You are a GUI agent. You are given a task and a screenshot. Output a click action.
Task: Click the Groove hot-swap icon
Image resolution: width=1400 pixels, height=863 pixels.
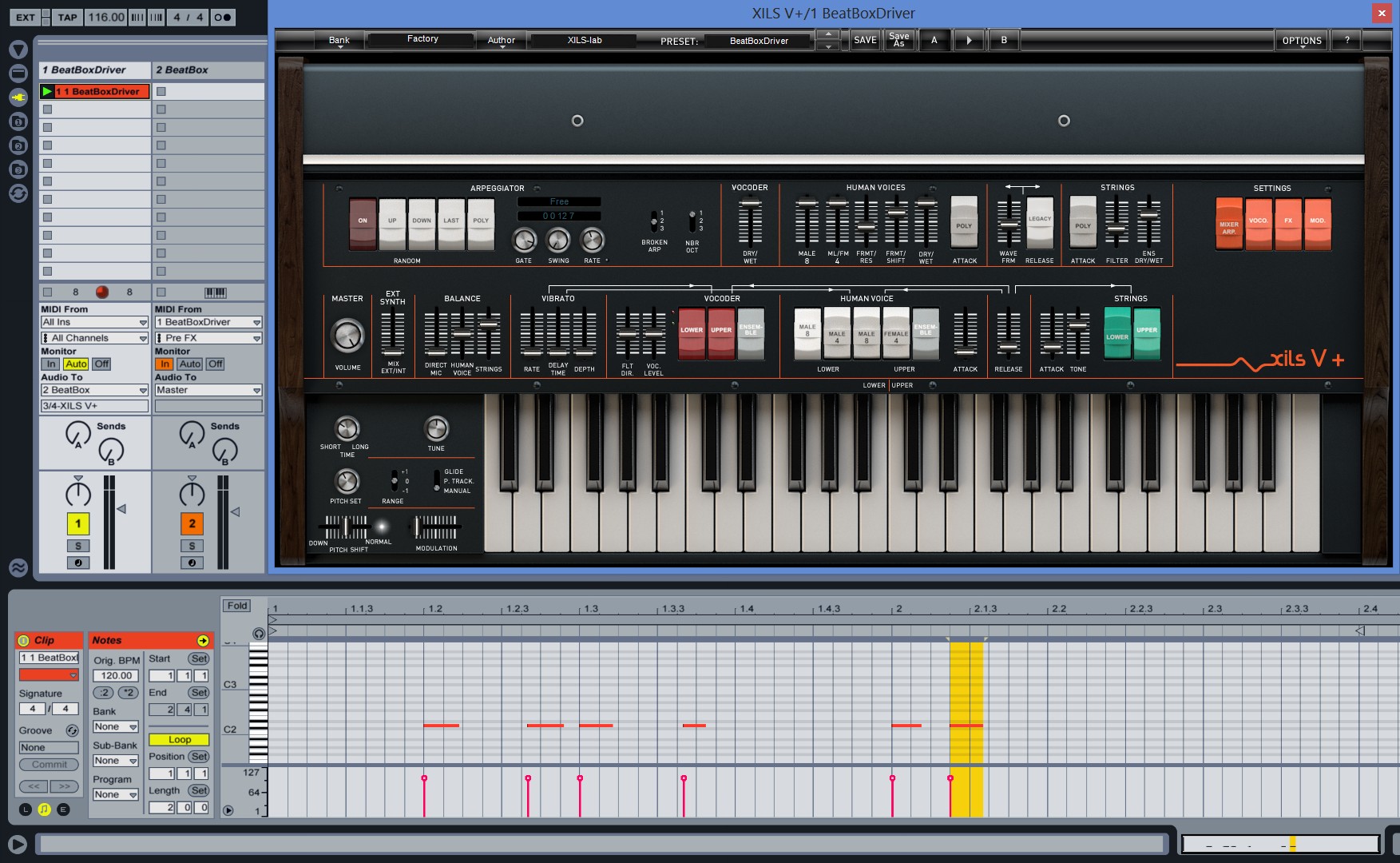pos(72,730)
